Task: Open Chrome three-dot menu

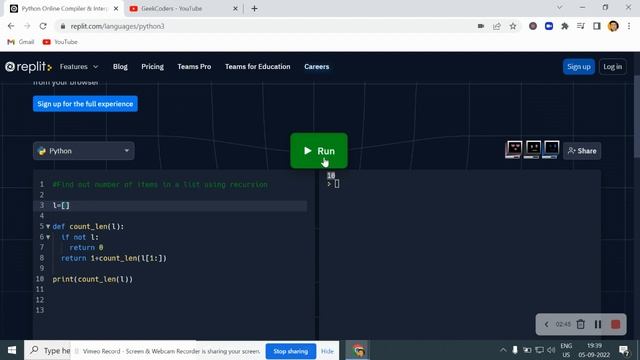Action: (x=629, y=26)
